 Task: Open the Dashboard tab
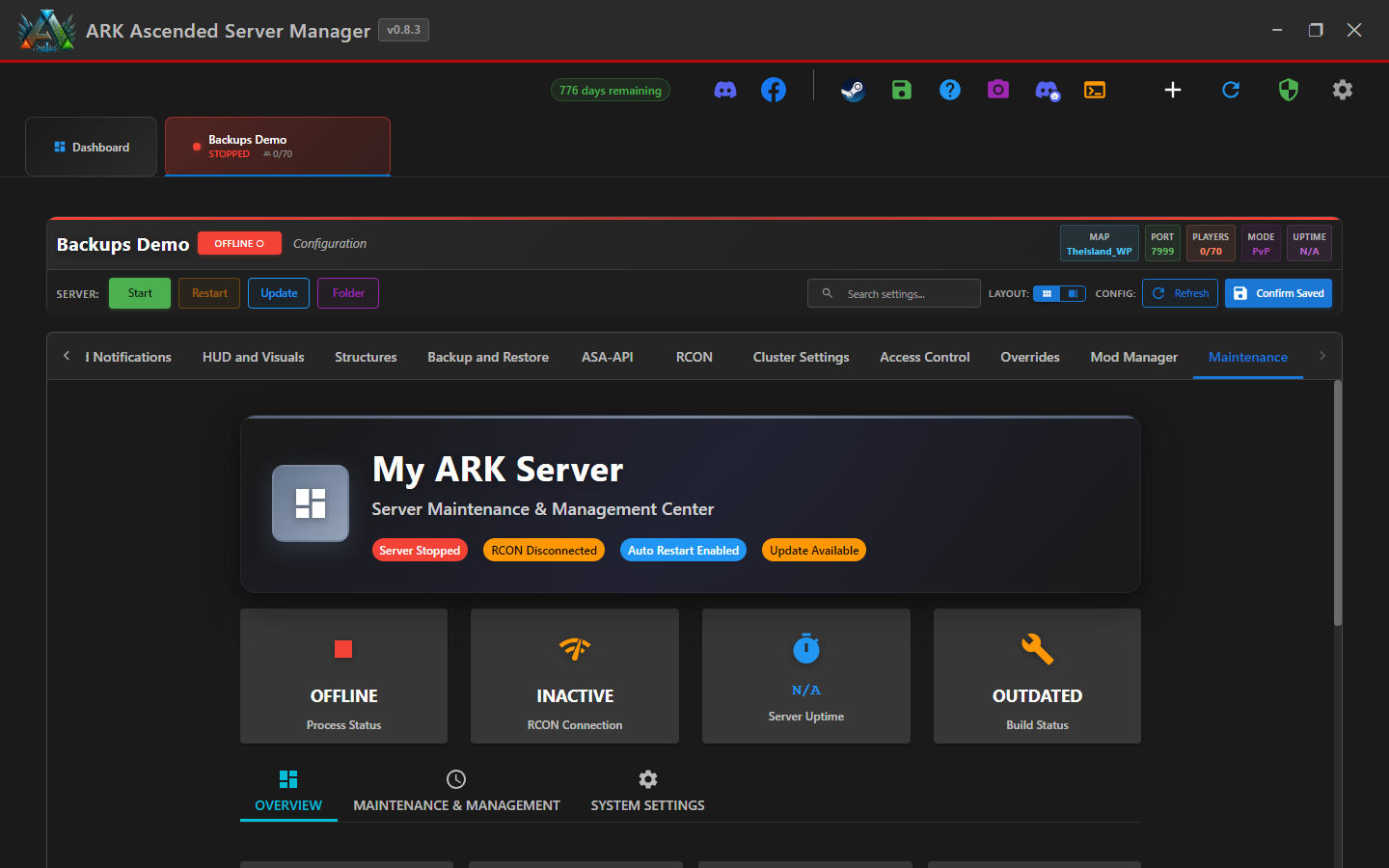(x=91, y=147)
